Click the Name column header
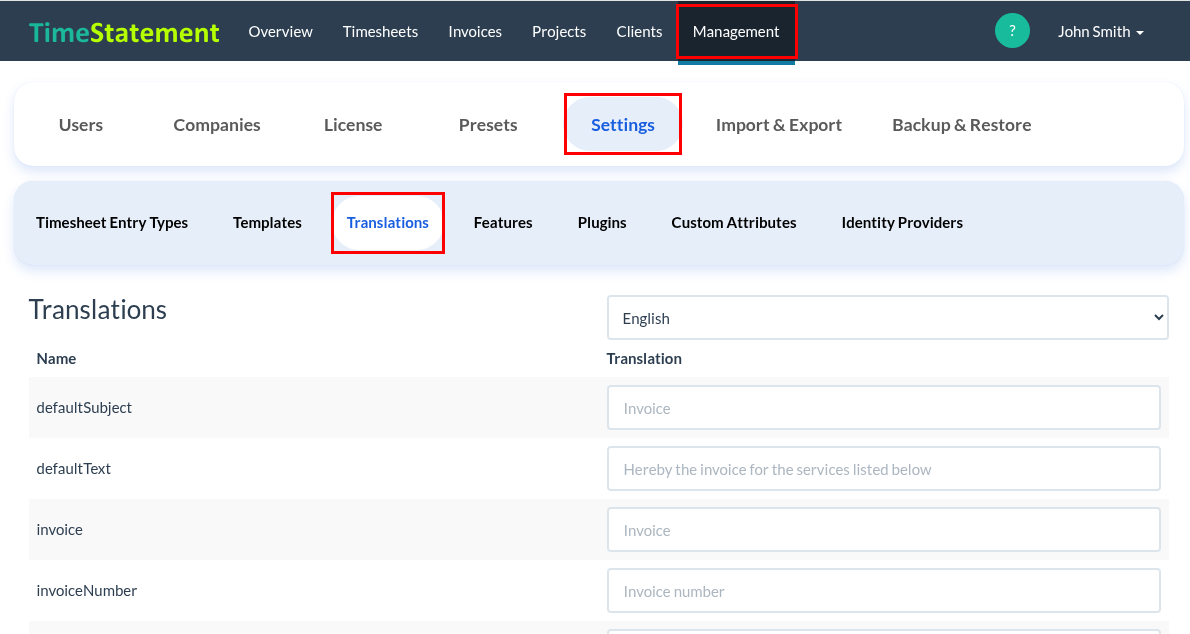This screenshot has height=634, width=1190. [x=56, y=358]
